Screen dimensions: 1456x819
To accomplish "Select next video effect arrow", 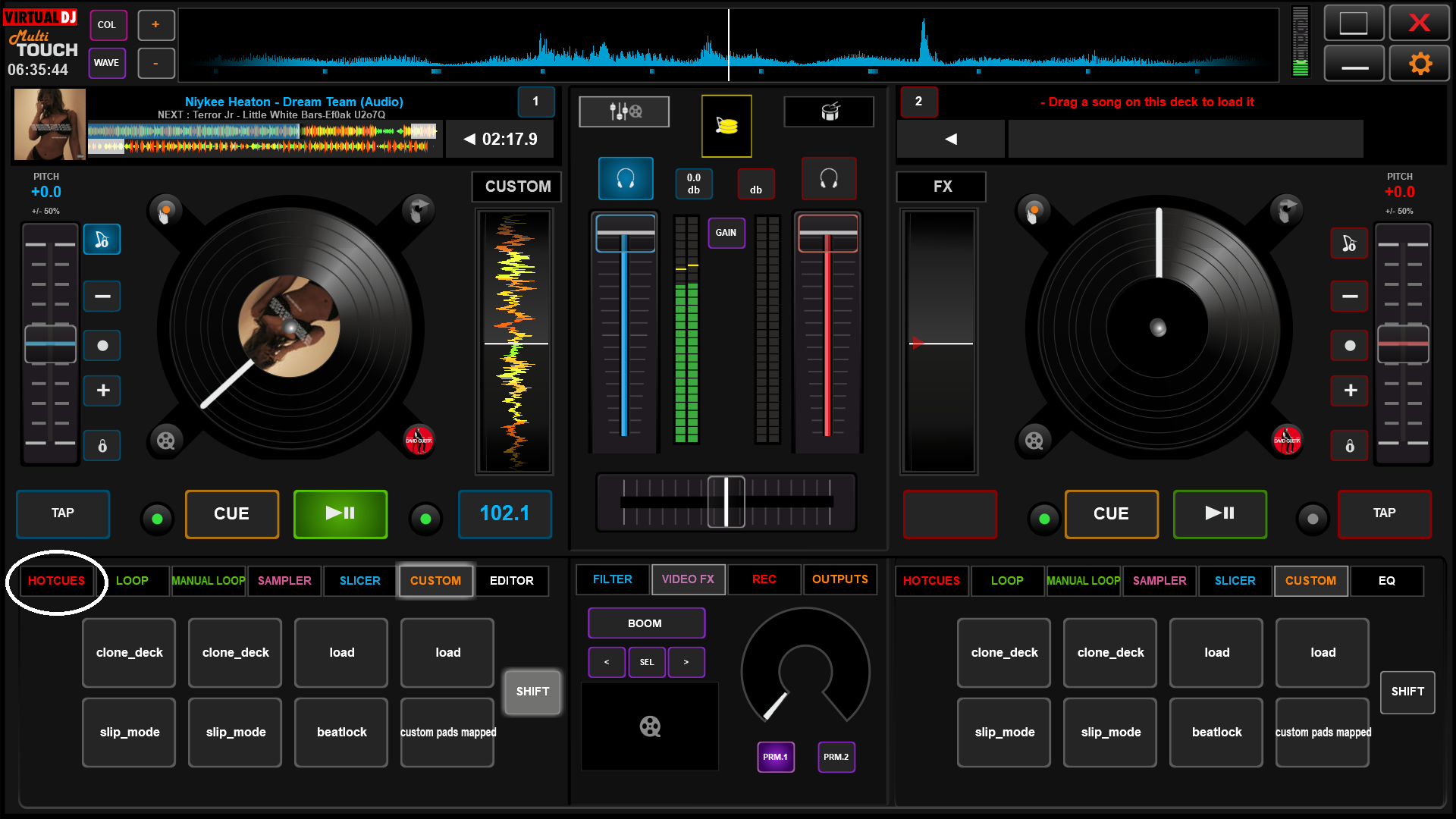I will coord(686,662).
